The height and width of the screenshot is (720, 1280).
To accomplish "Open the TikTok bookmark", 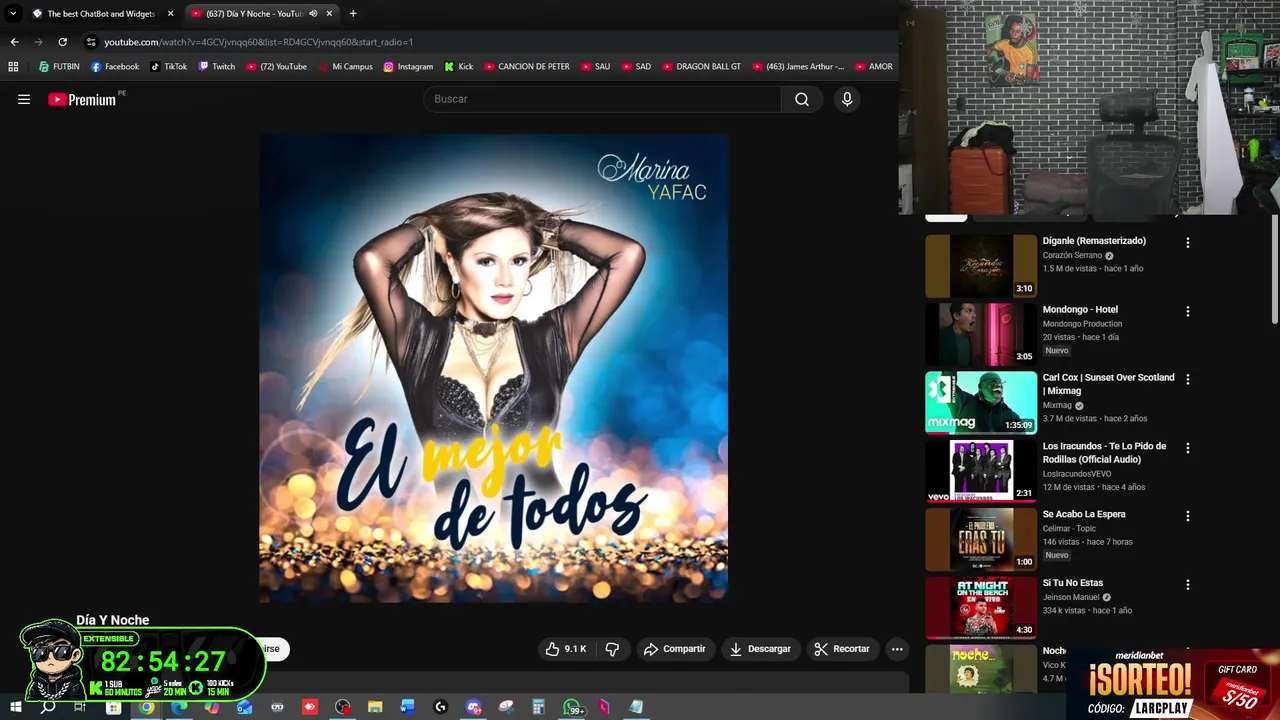I will 169,67.
